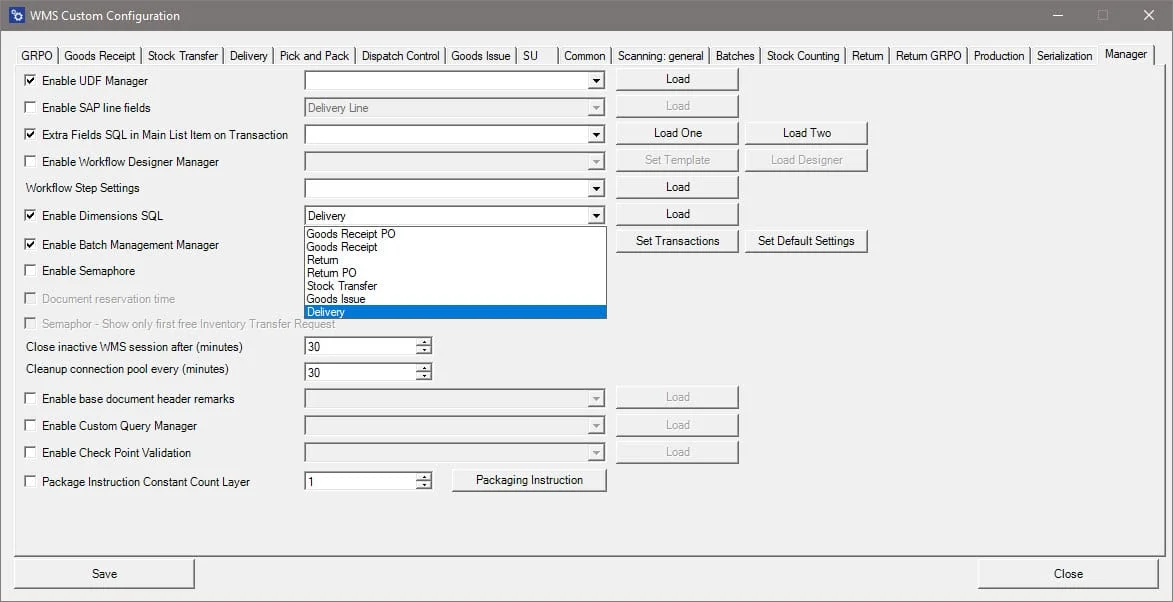Choose Return PO option in dropdown list
Viewport: 1173px width, 602px height.
[455, 273]
